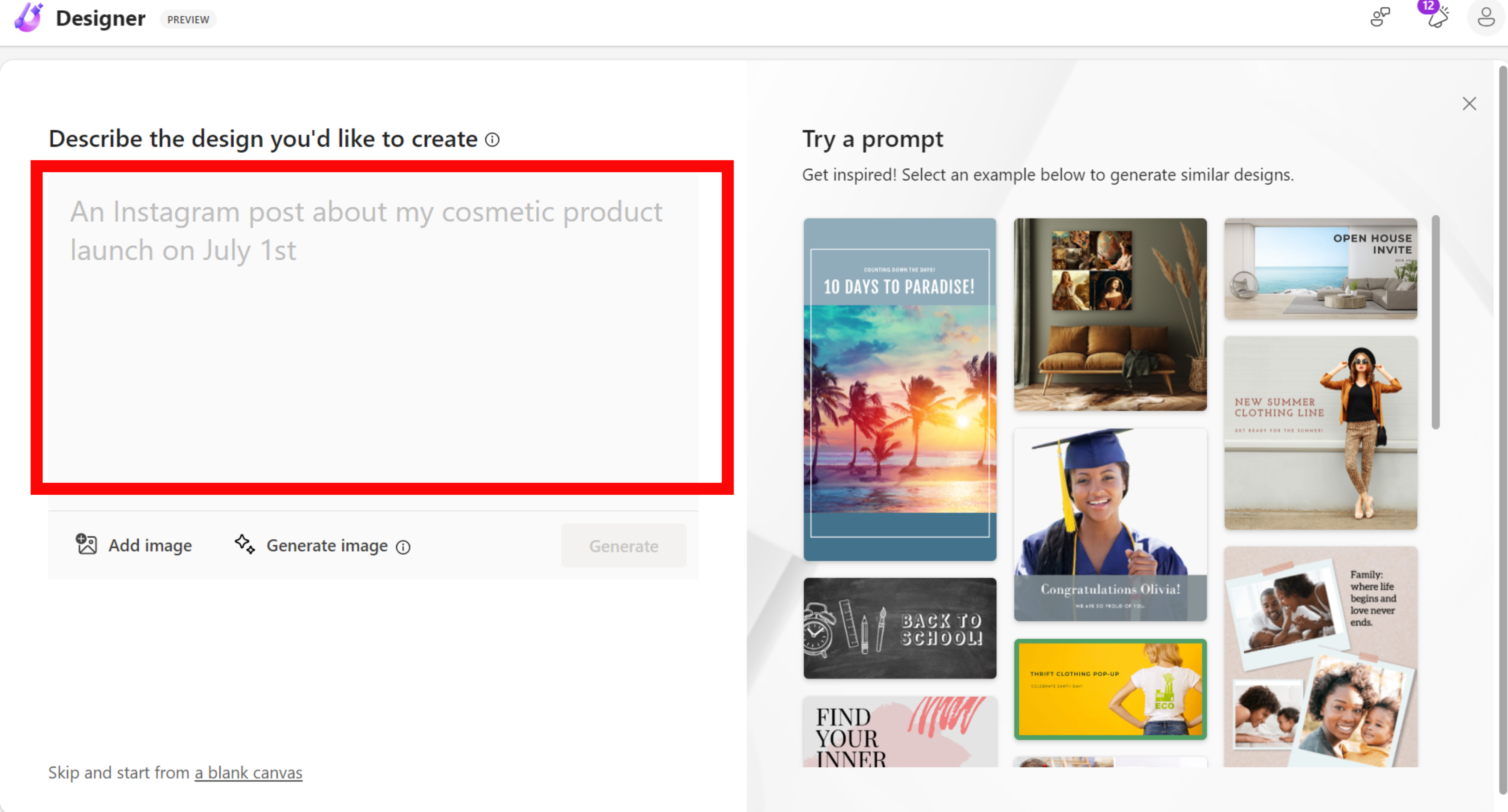Click the Add image icon
The image size is (1508, 812).
click(87, 544)
